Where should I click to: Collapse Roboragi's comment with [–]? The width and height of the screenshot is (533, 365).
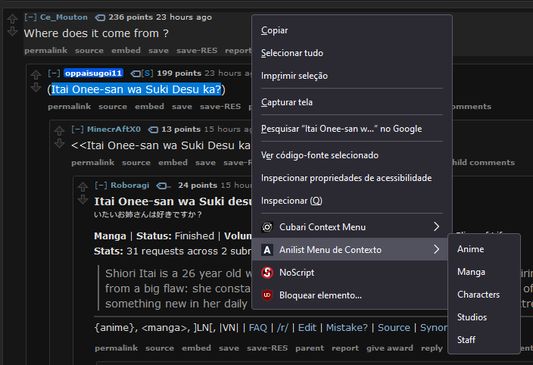[x=101, y=185]
